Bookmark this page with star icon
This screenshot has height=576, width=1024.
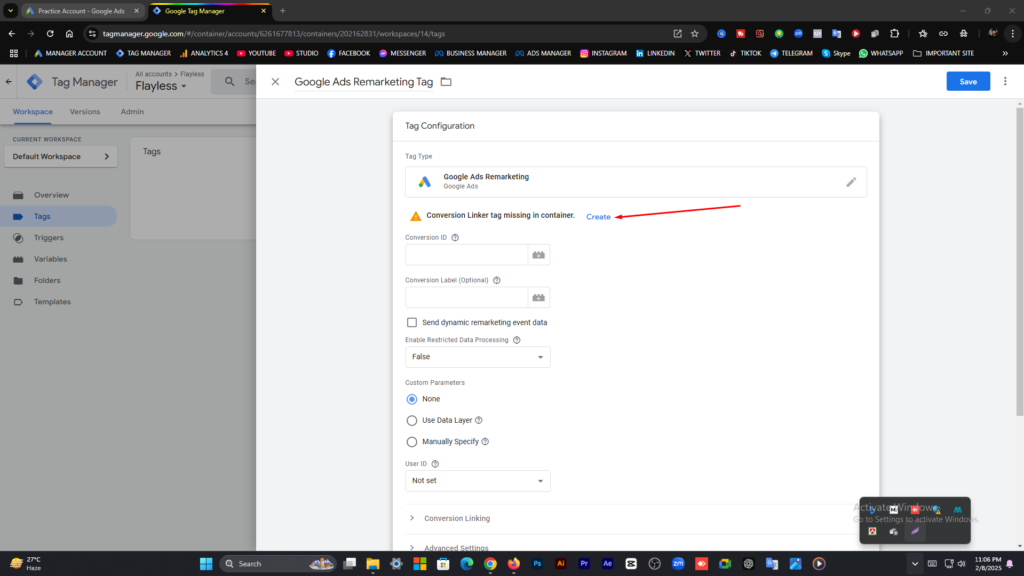point(695,34)
